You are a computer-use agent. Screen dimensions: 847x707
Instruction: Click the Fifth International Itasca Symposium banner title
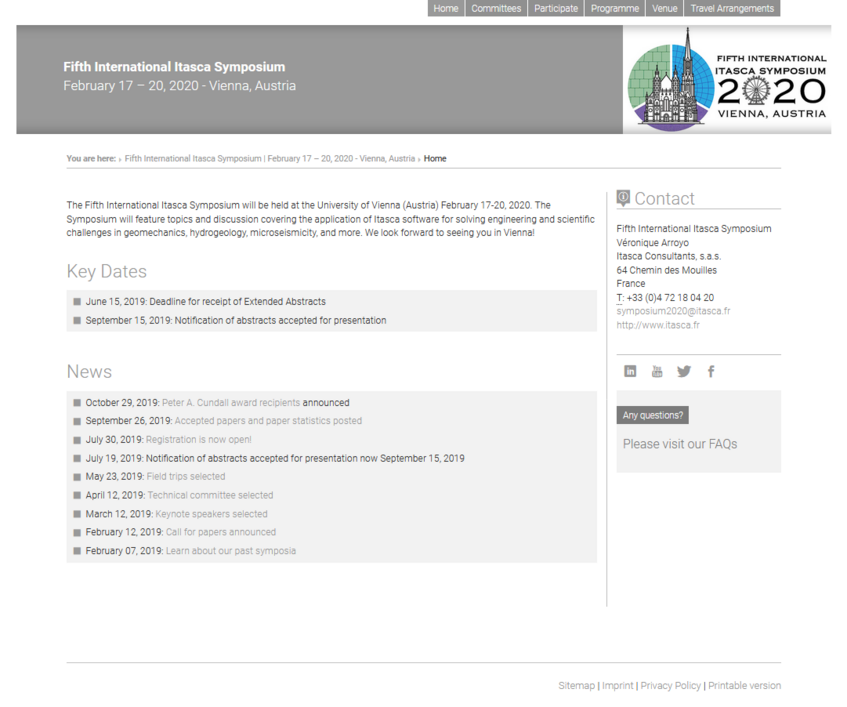tap(174, 67)
